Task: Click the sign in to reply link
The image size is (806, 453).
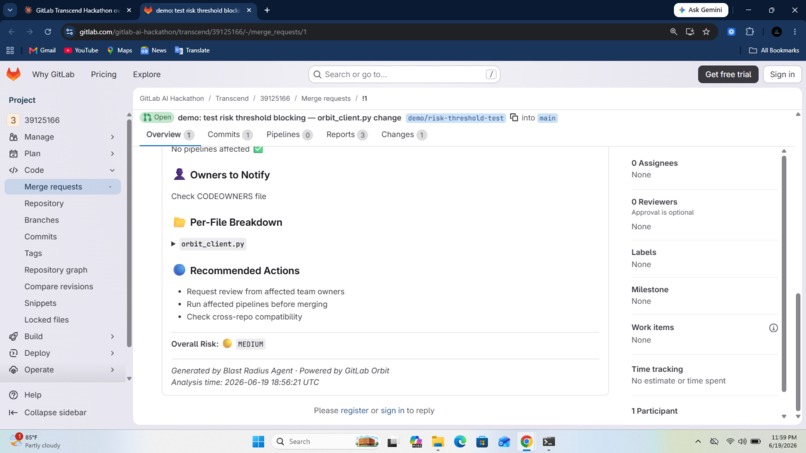Action: 392,411
